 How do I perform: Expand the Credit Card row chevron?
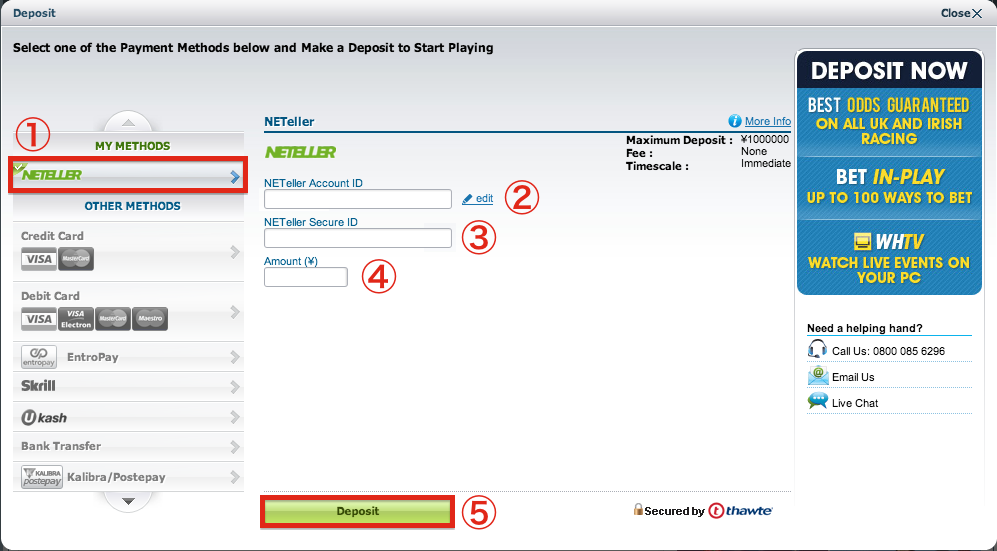click(x=235, y=252)
